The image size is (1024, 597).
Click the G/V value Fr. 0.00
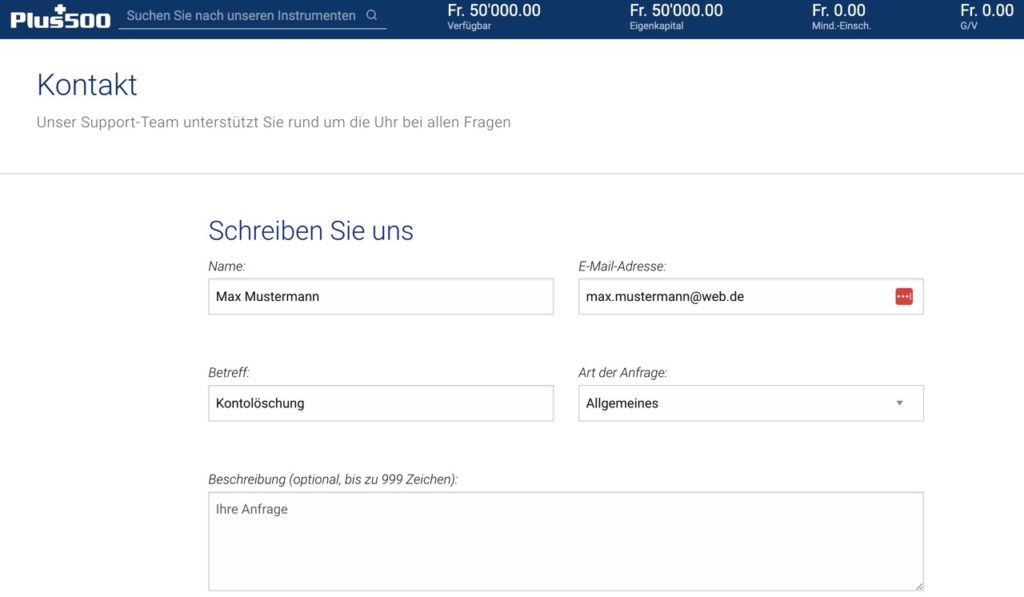pos(987,10)
